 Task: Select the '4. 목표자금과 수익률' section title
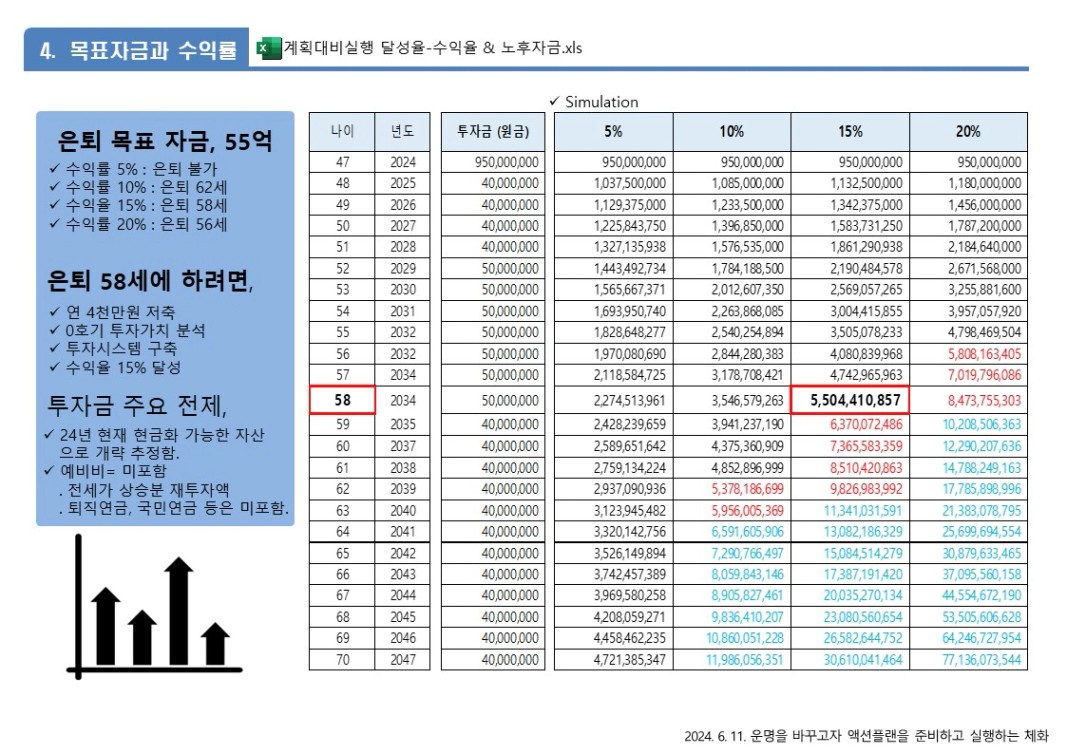(138, 50)
